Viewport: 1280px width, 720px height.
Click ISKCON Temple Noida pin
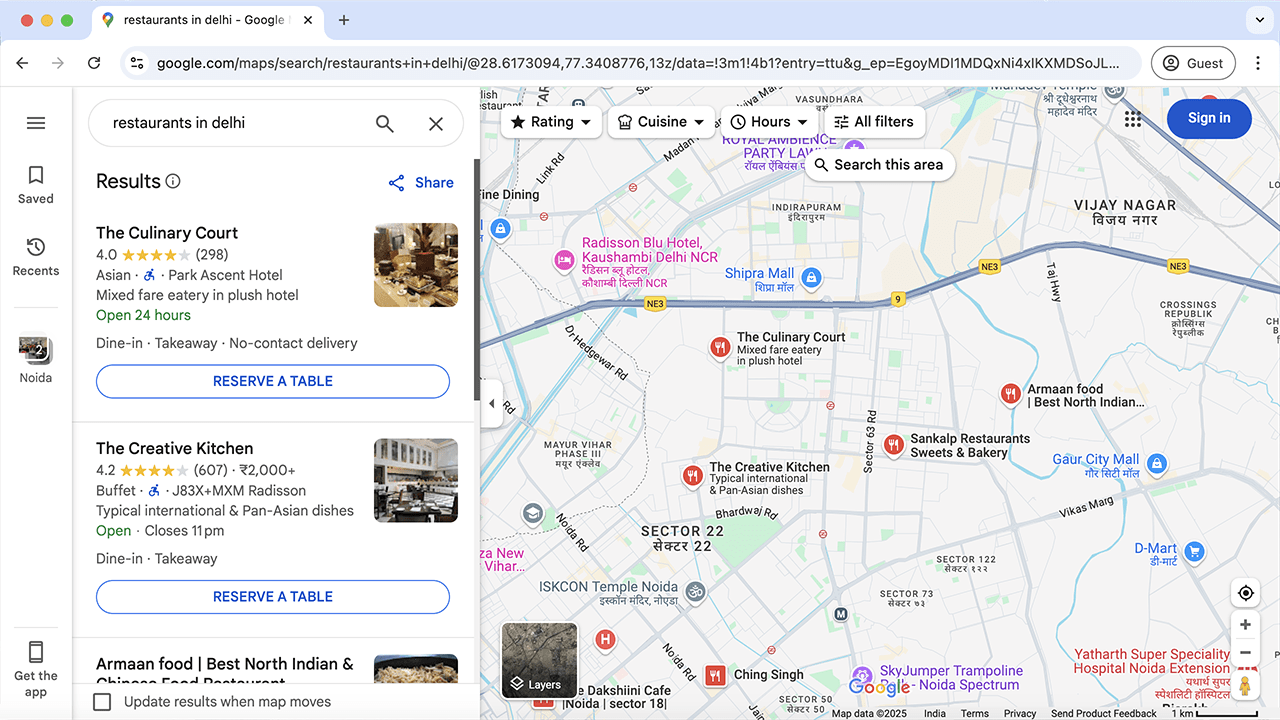pyautogui.click(x=694, y=592)
